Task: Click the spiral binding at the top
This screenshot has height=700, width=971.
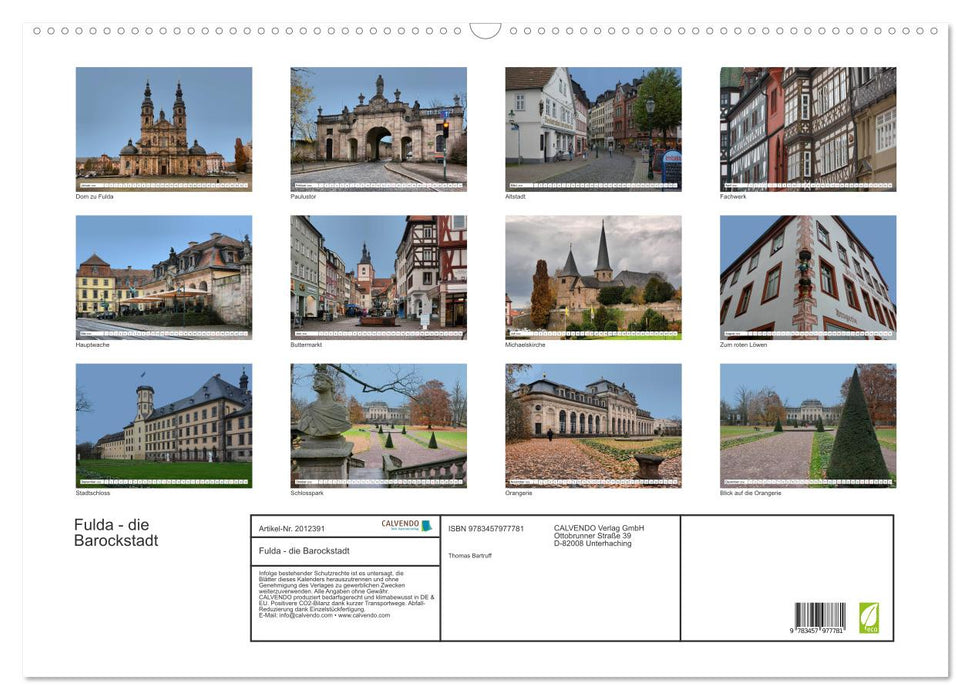Action: coord(485,32)
